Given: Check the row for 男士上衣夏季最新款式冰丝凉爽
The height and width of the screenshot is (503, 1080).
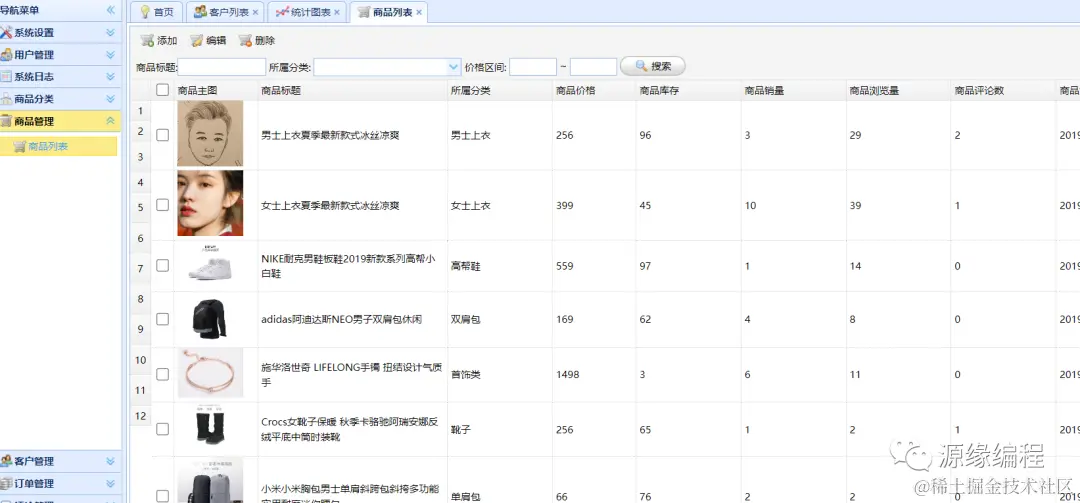Looking at the screenshot, I should 163,135.
